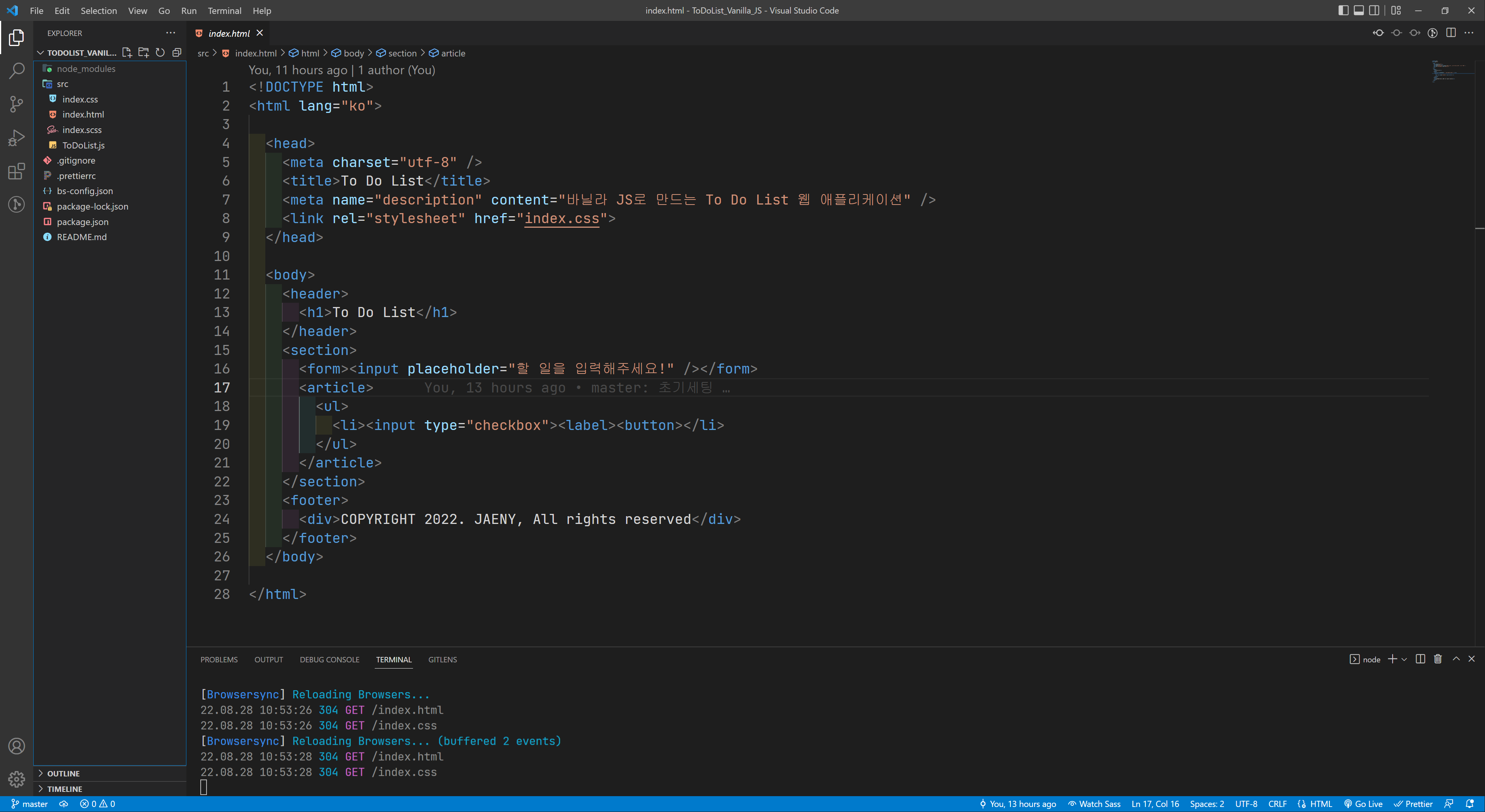Collapse all folders in explorer
1485x812 pixels.
177,53
